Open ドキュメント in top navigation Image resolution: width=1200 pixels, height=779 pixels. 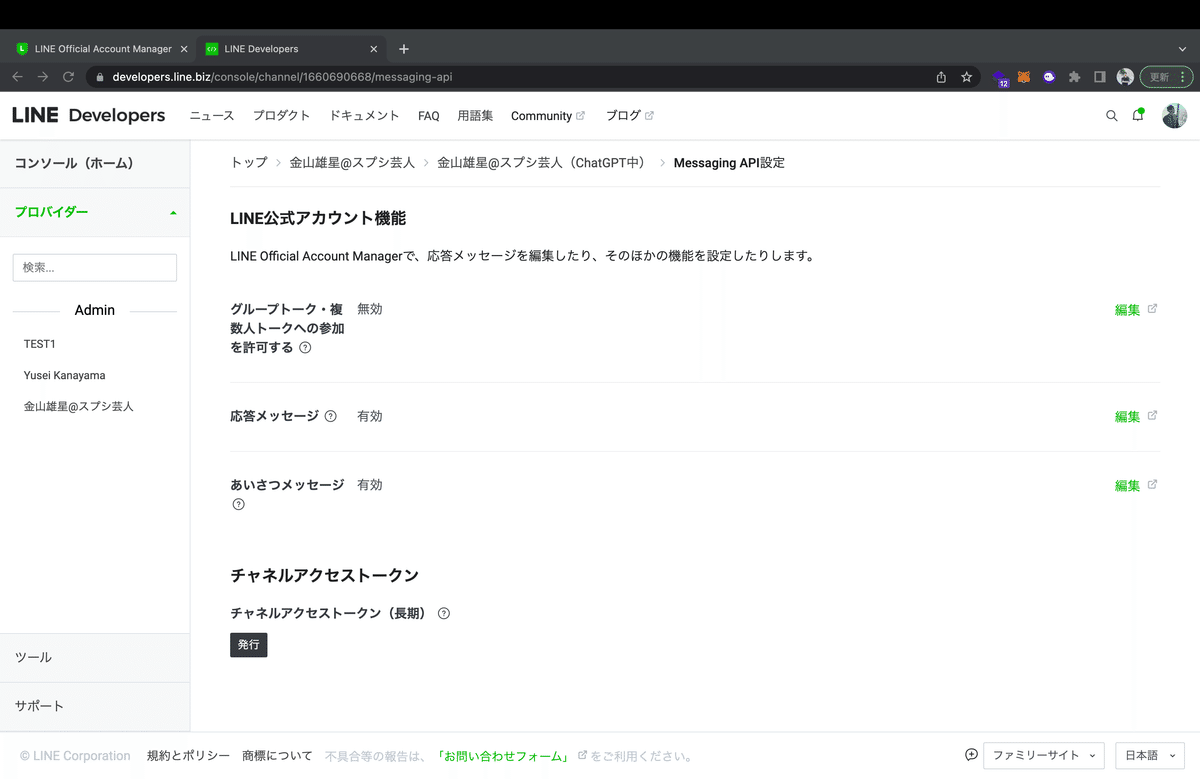coord(364,116)
